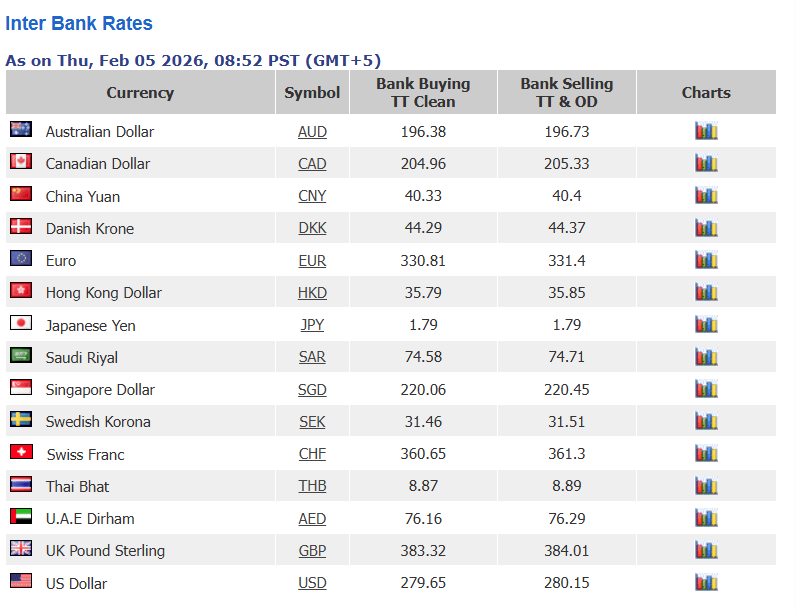796x613 pixels.
Task: View the US Dollar chart icon
Action: tap(706, 582)
